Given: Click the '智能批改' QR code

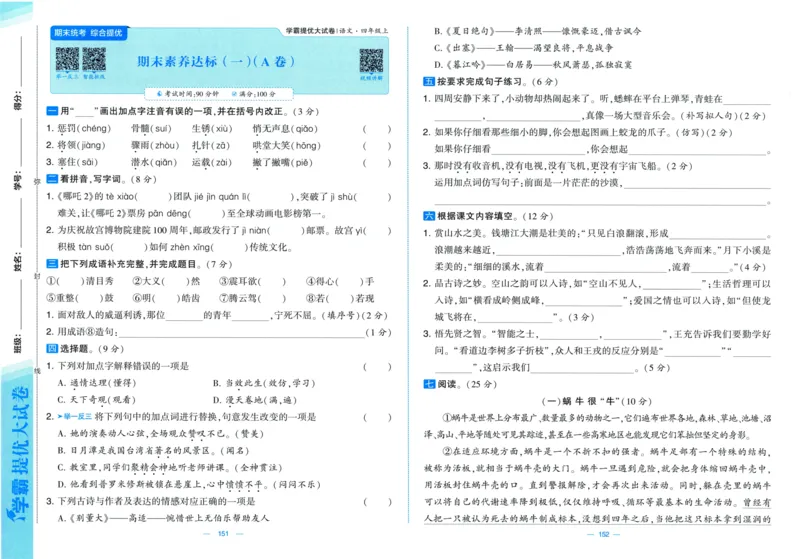Looking at the screenshot, I should click(94, 60).
